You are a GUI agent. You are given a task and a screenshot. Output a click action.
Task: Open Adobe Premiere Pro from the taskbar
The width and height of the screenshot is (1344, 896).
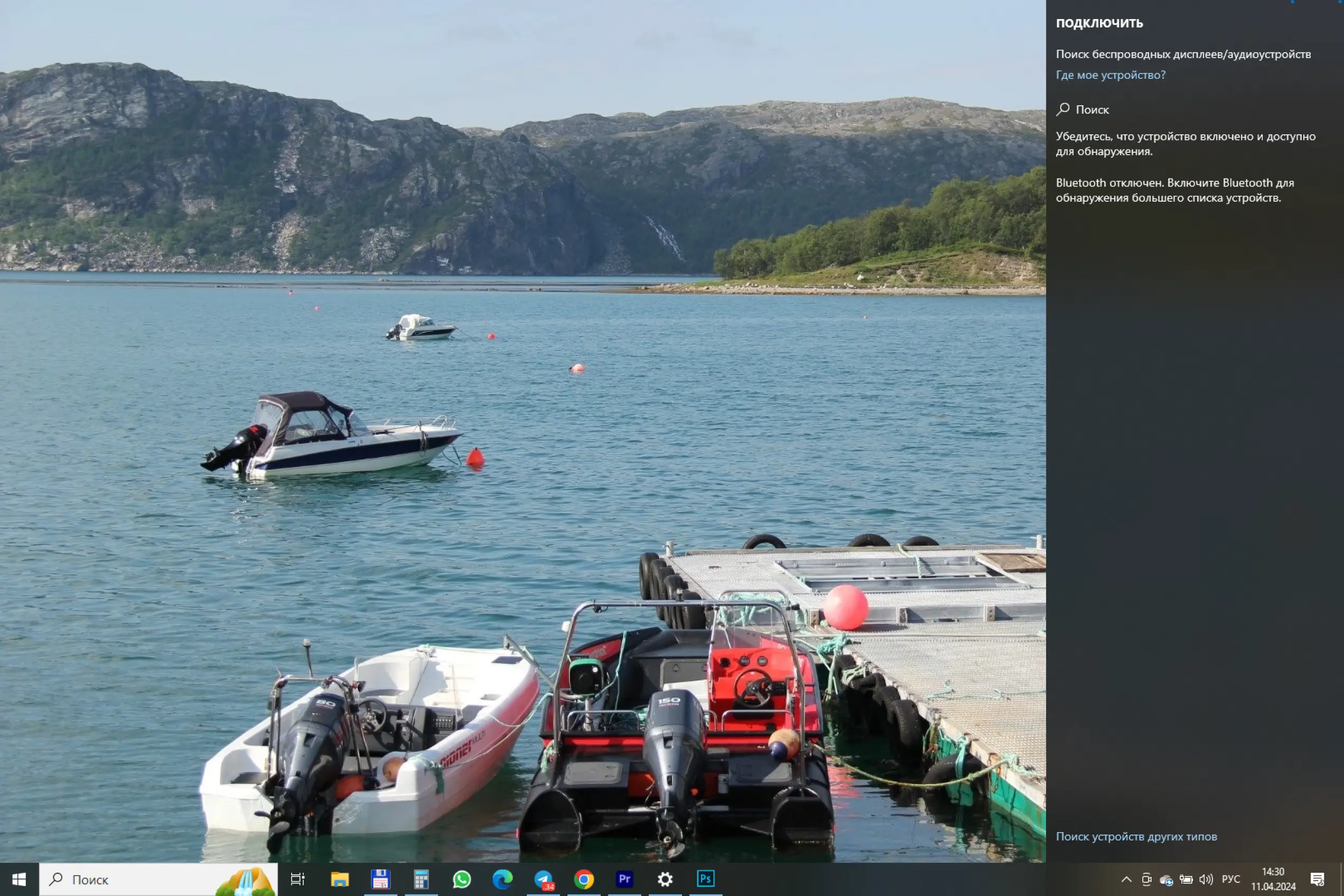tap(624, 880)
